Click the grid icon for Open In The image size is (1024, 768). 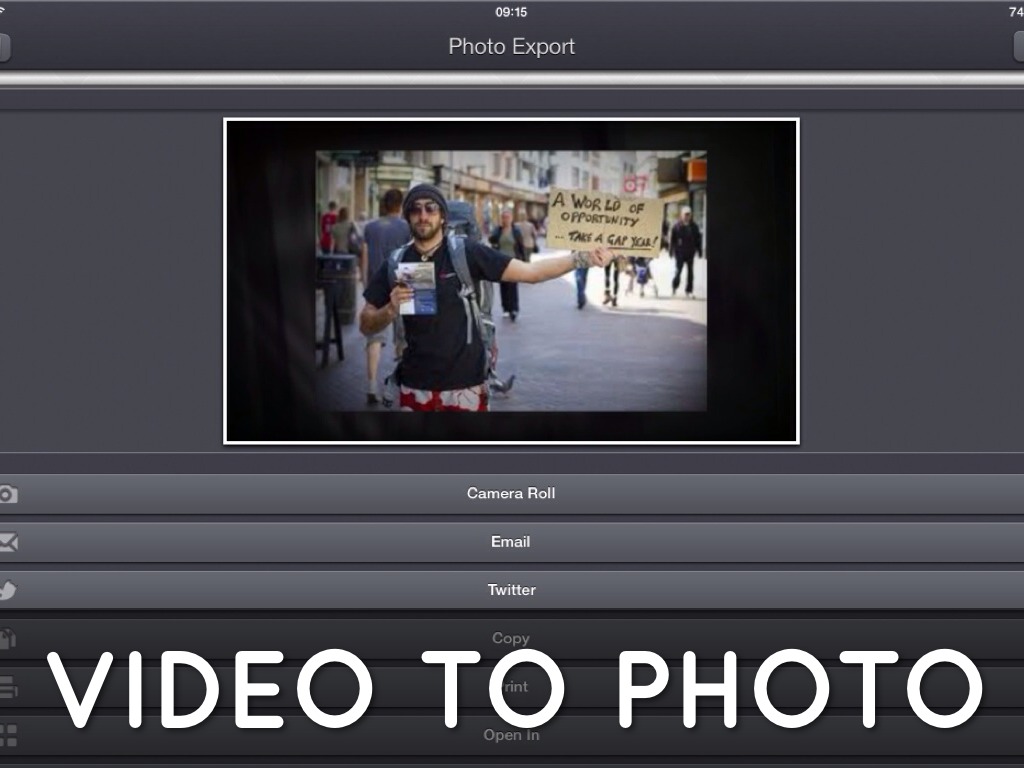pyautogui.click(x=8, y=736)
